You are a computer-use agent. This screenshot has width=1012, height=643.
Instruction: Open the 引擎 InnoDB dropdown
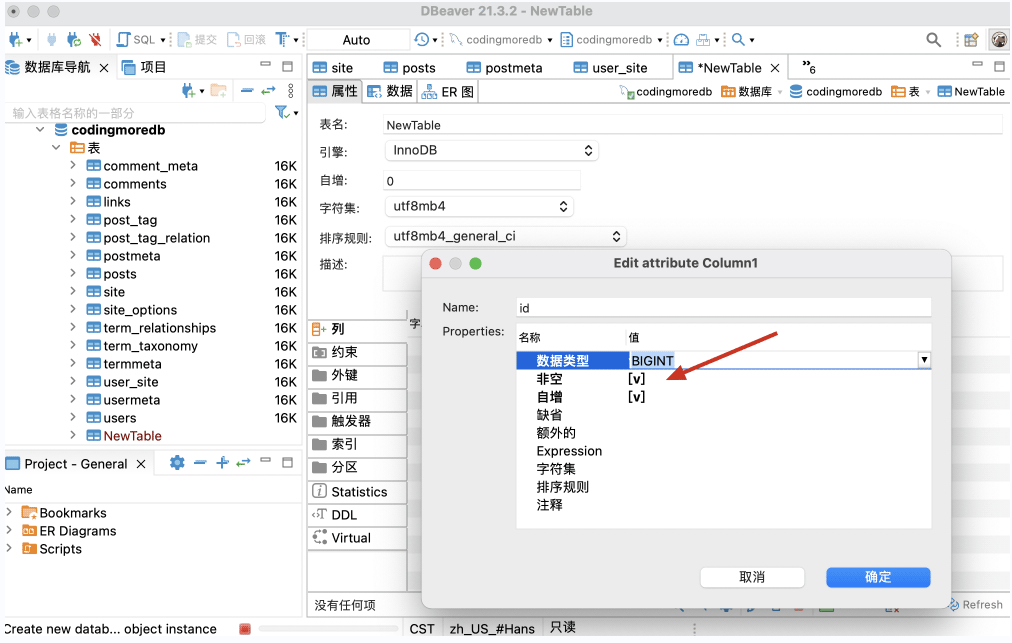click(x=491, y=151)
